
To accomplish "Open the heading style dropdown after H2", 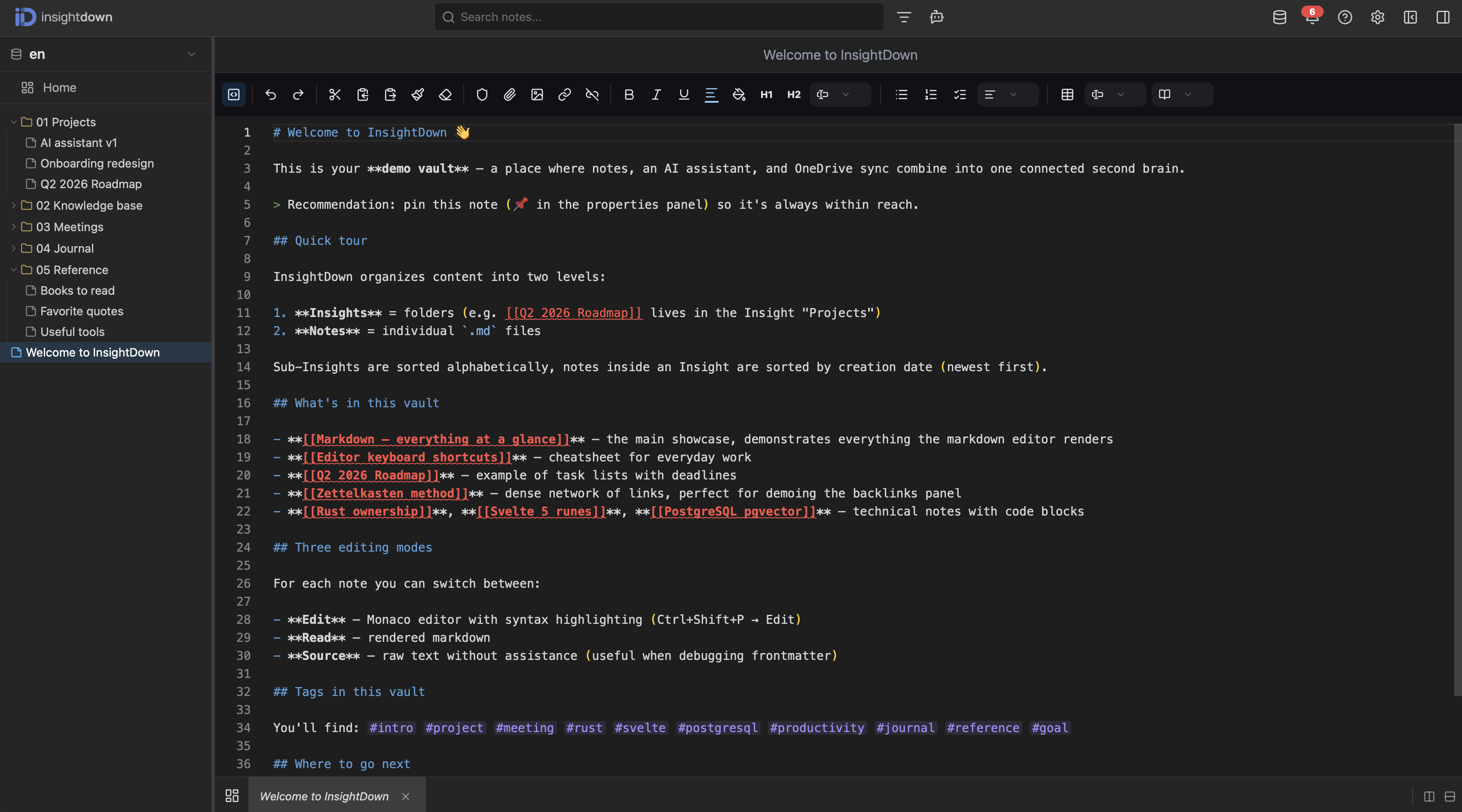I will tap(840, 95).
